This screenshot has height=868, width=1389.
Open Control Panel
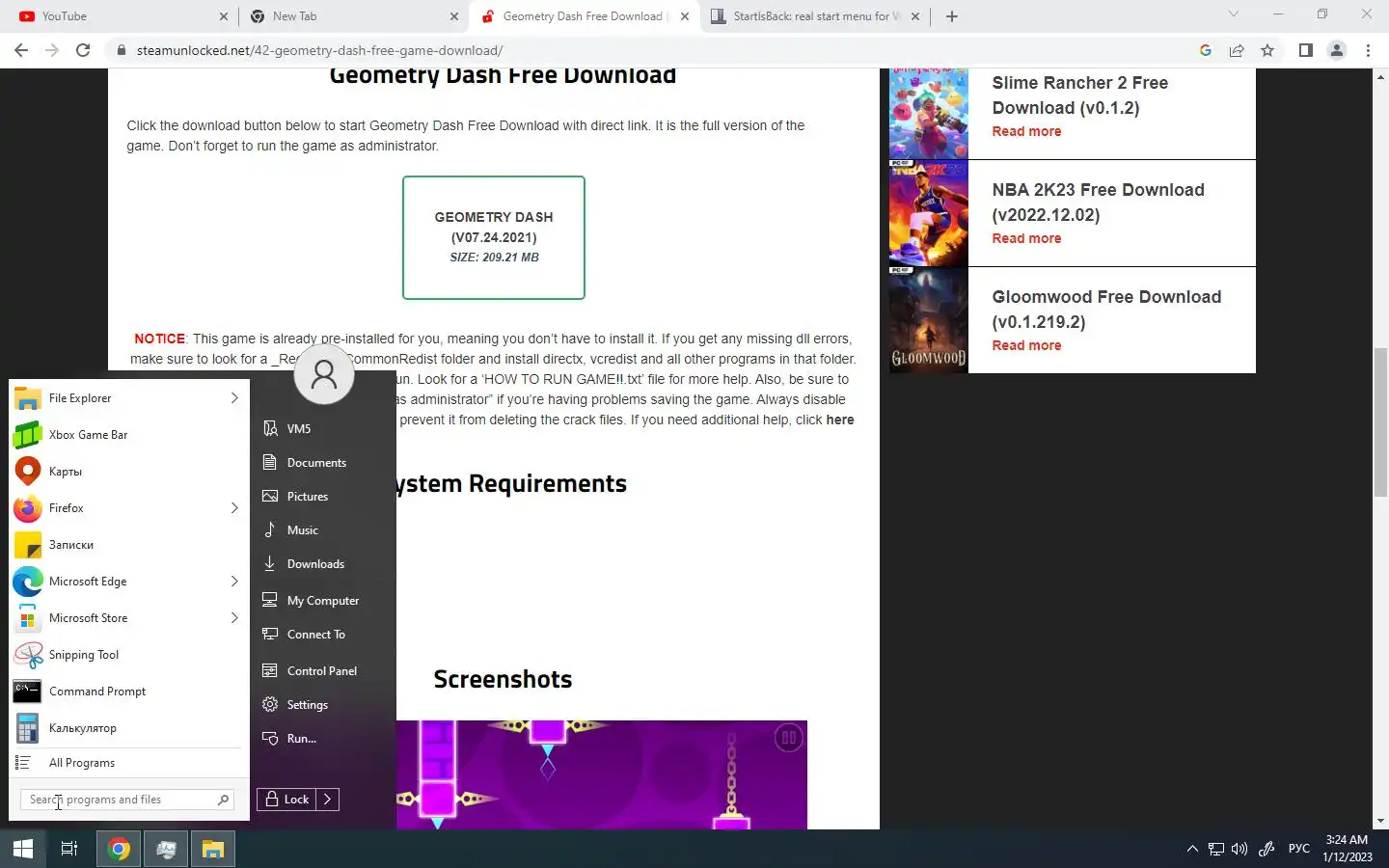point(323,671)
